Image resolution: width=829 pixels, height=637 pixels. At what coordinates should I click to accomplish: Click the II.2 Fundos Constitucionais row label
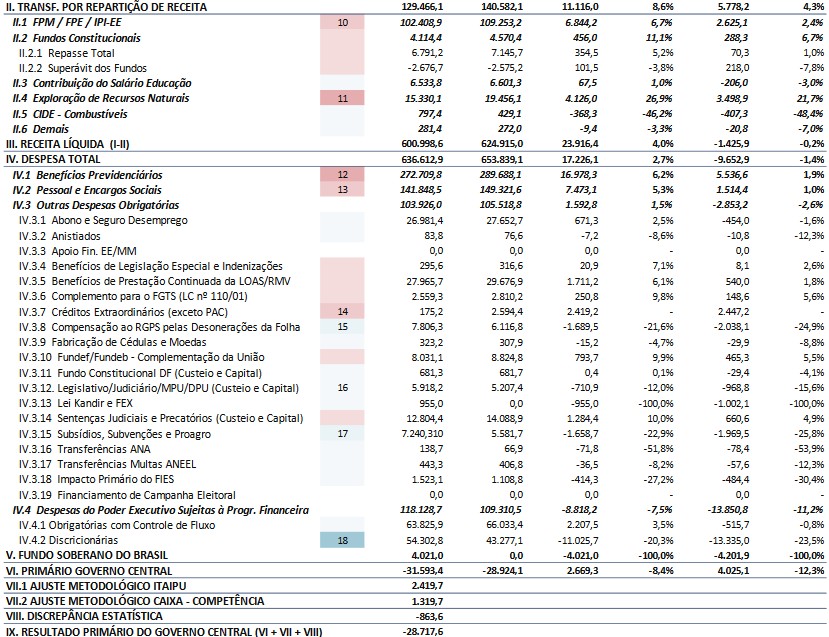click(x=77, y=37)
